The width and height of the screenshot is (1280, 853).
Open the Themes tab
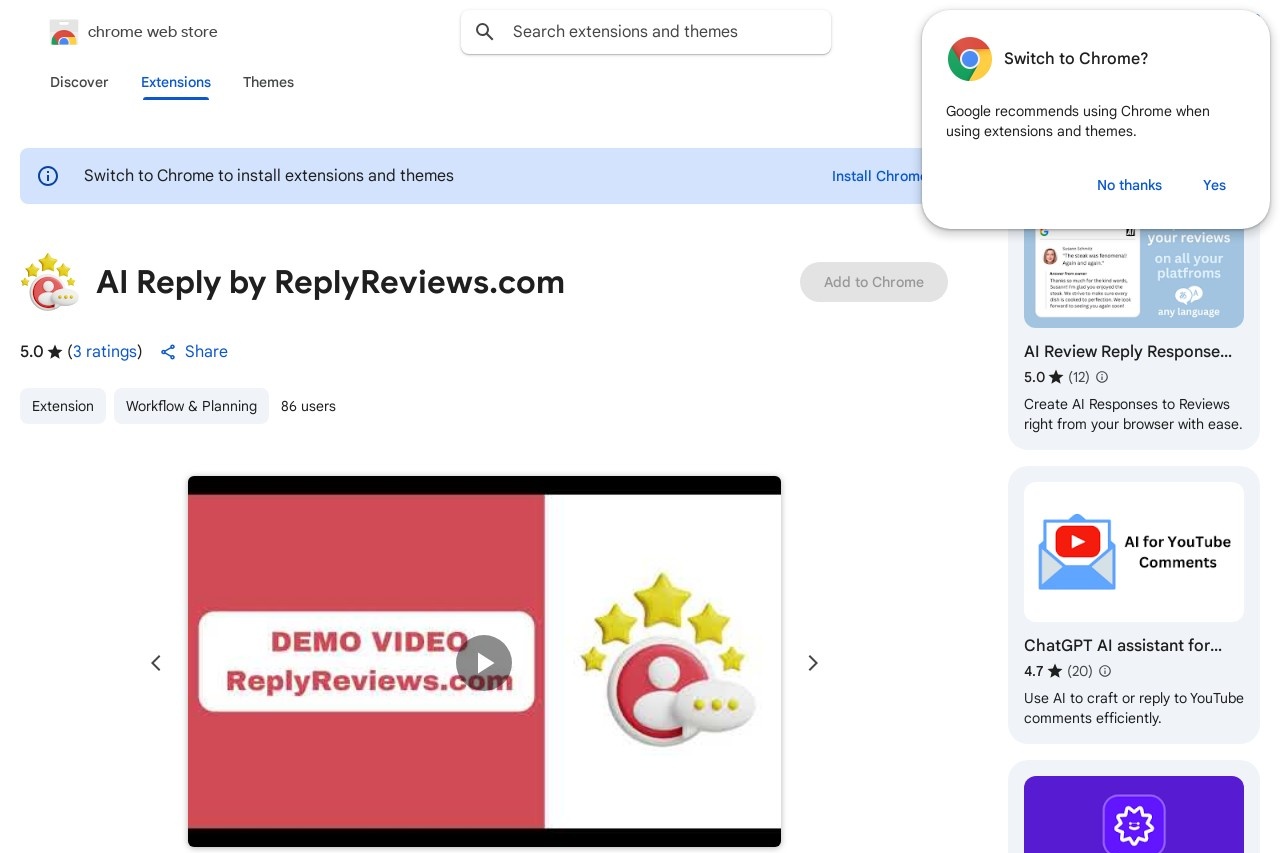tap(268, 82)
